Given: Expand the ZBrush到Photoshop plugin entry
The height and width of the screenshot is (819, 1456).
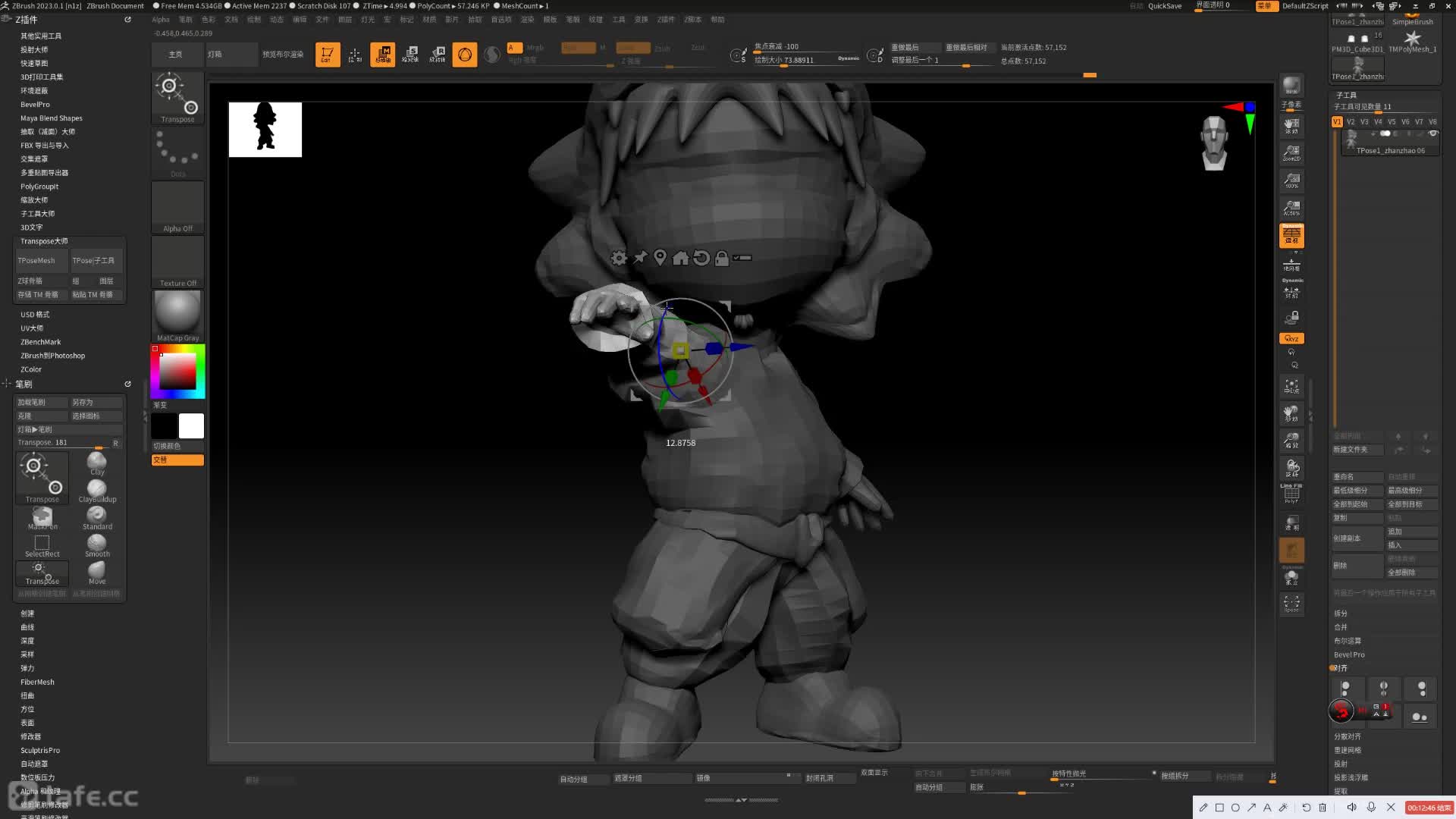Looking at the screenshot, I should (x=52, y=356).
